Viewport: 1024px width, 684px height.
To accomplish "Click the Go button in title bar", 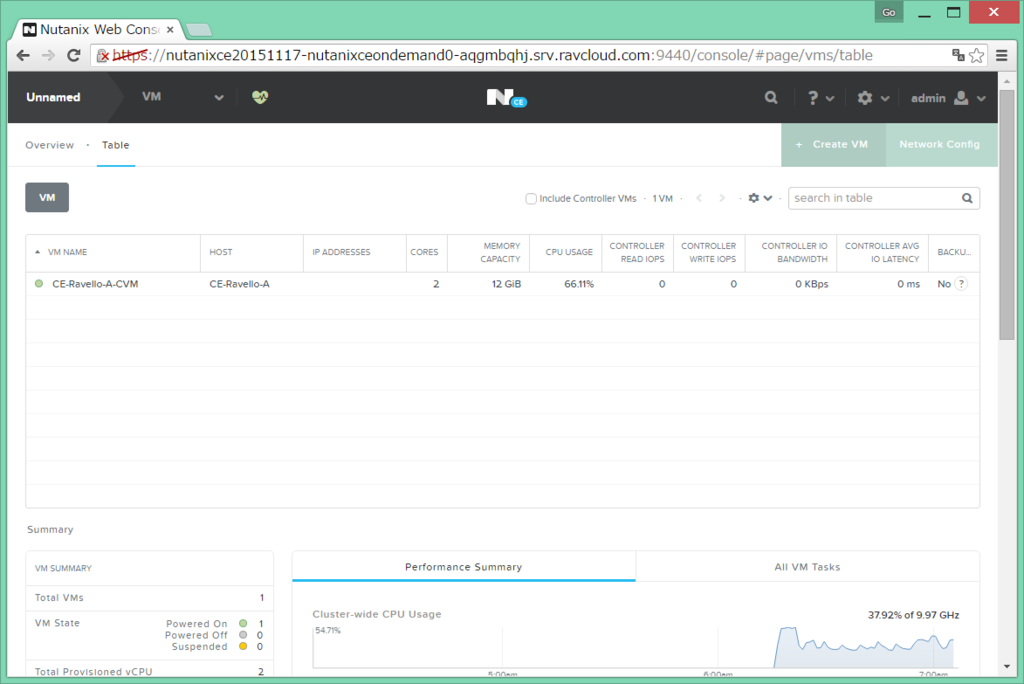I will coord(889,12).
